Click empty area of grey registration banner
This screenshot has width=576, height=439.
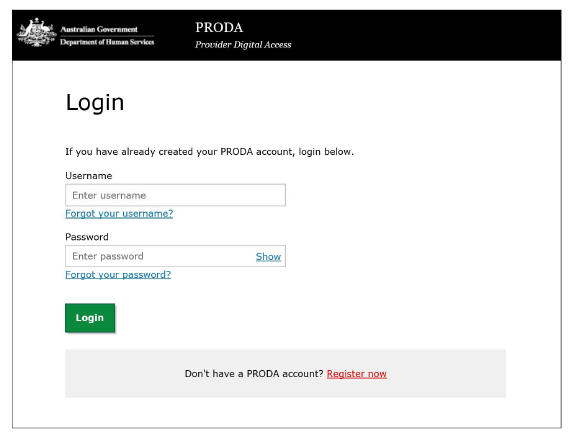point(448,374)
